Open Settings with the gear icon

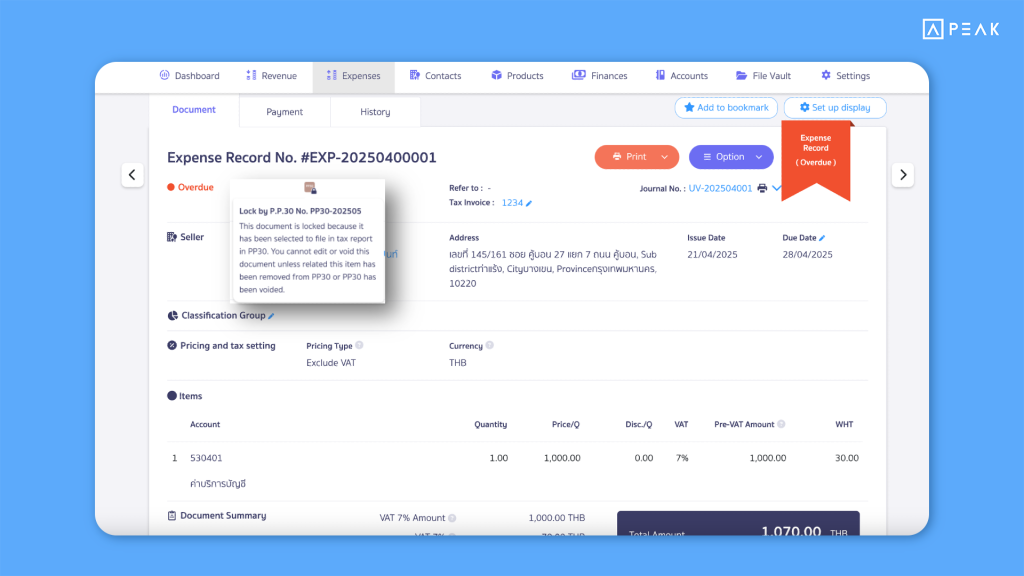coord(825,75)
